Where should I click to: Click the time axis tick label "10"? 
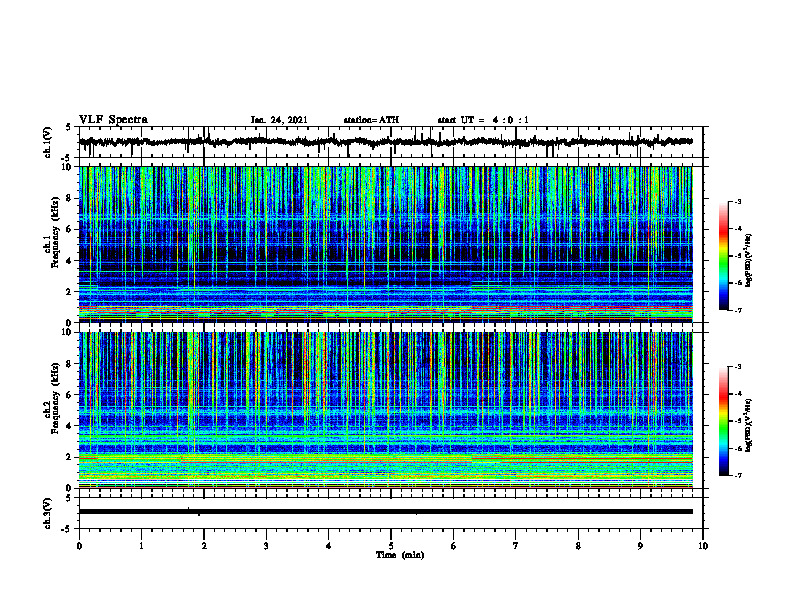coord(703,546)
